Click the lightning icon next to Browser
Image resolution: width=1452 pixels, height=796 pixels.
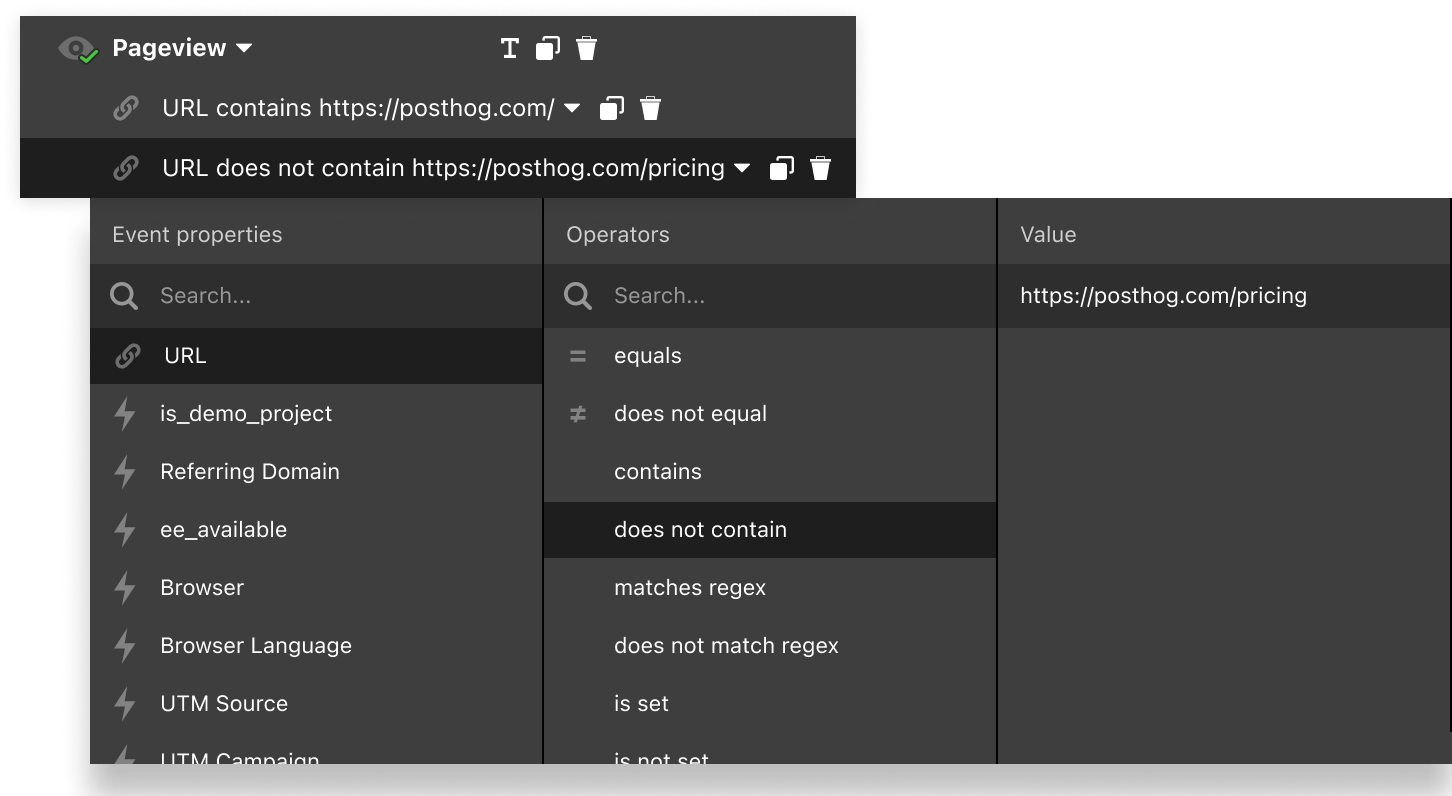[x=125, y=588]
